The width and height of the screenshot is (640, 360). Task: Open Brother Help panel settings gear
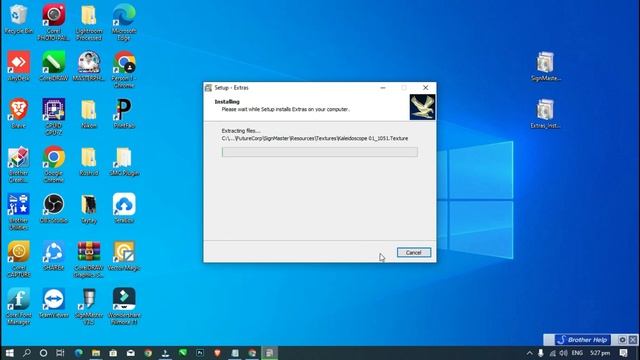622,340
